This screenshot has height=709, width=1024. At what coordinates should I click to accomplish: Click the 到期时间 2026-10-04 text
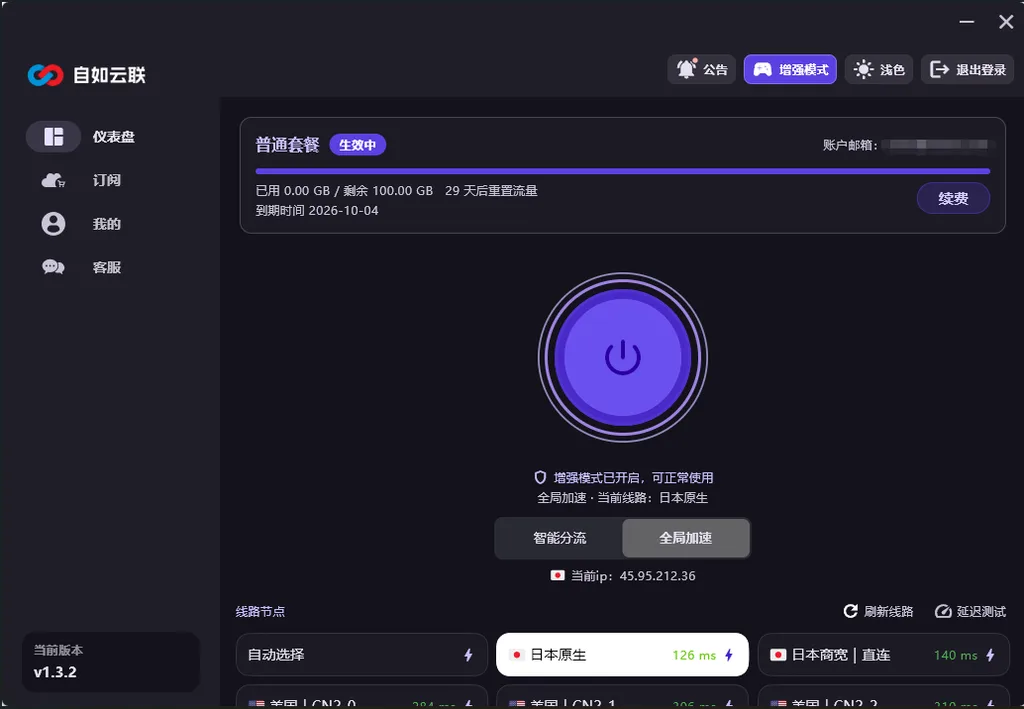(x=317, y=210)
